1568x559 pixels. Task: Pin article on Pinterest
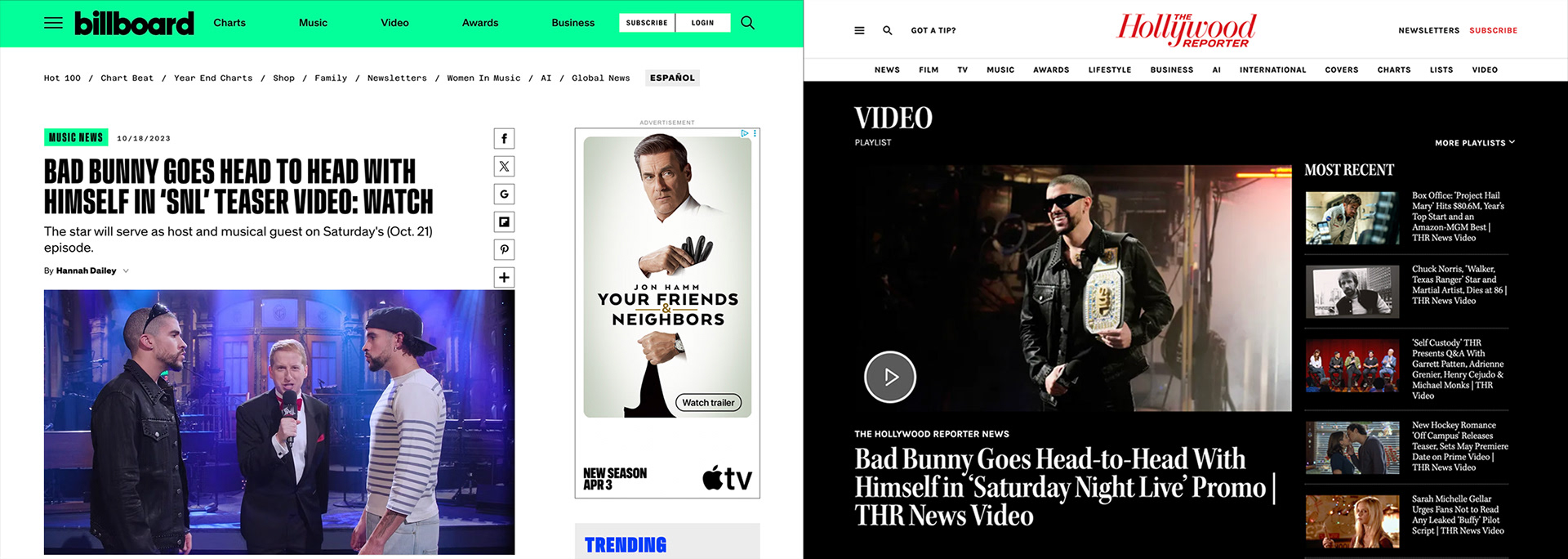[x=504, y=250]
